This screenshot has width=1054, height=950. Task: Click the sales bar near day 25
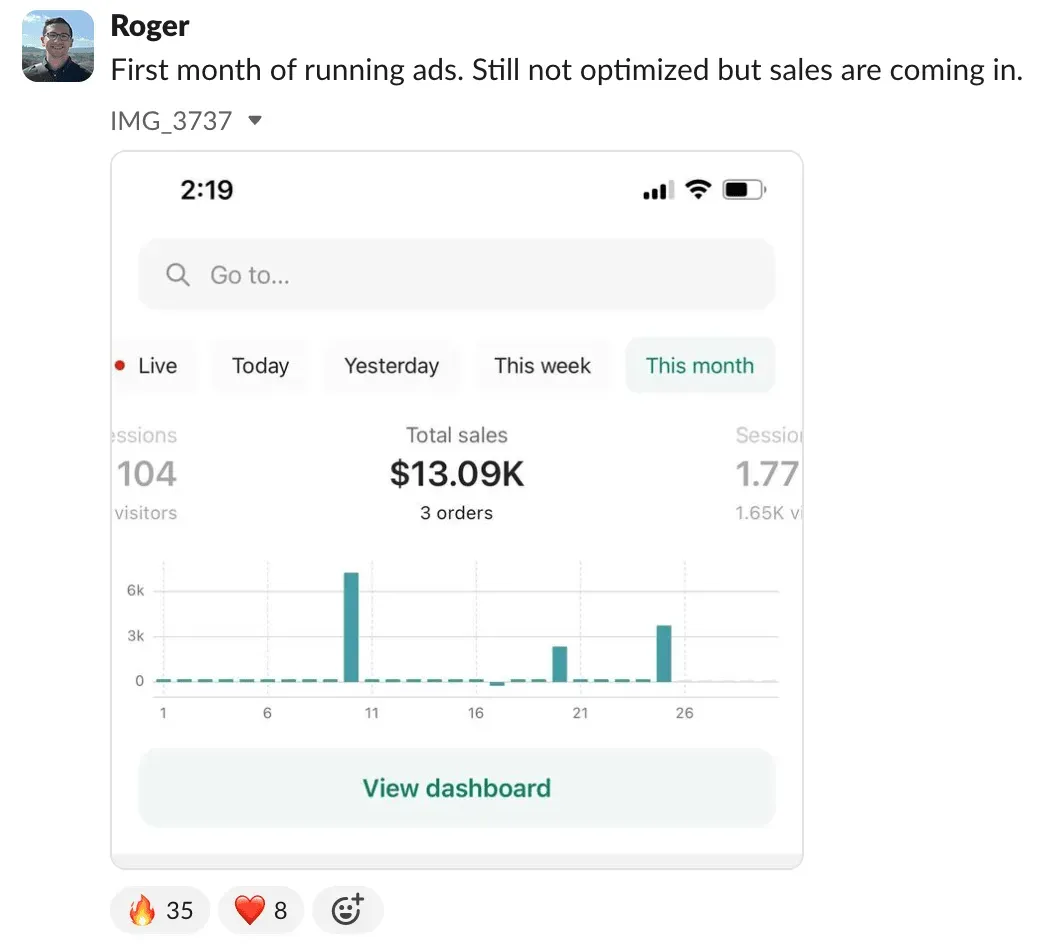click(x=663, y=654)
